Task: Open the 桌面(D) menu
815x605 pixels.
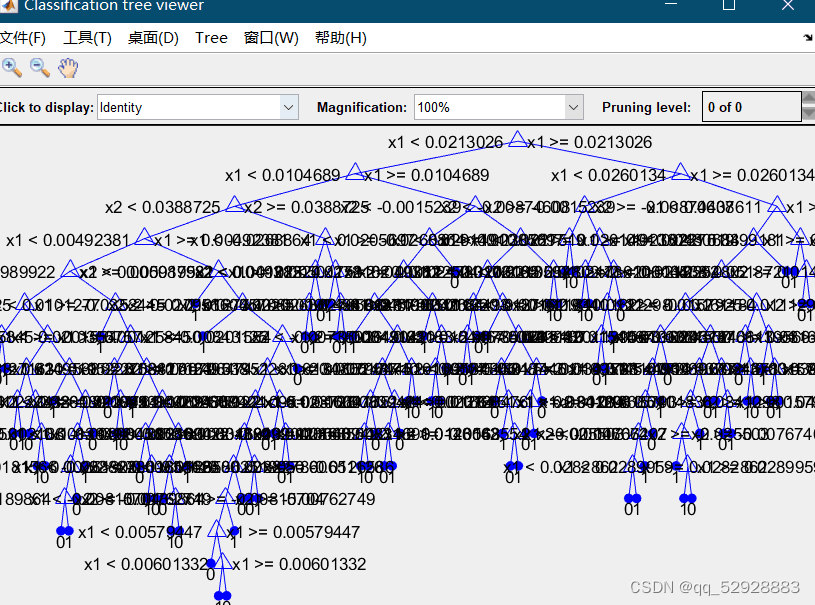Action: (153, 38)
